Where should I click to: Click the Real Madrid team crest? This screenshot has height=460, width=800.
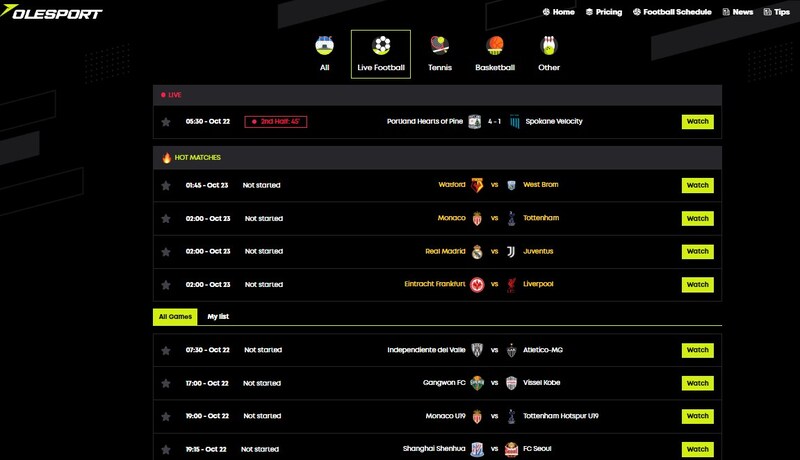coord(477,252)
